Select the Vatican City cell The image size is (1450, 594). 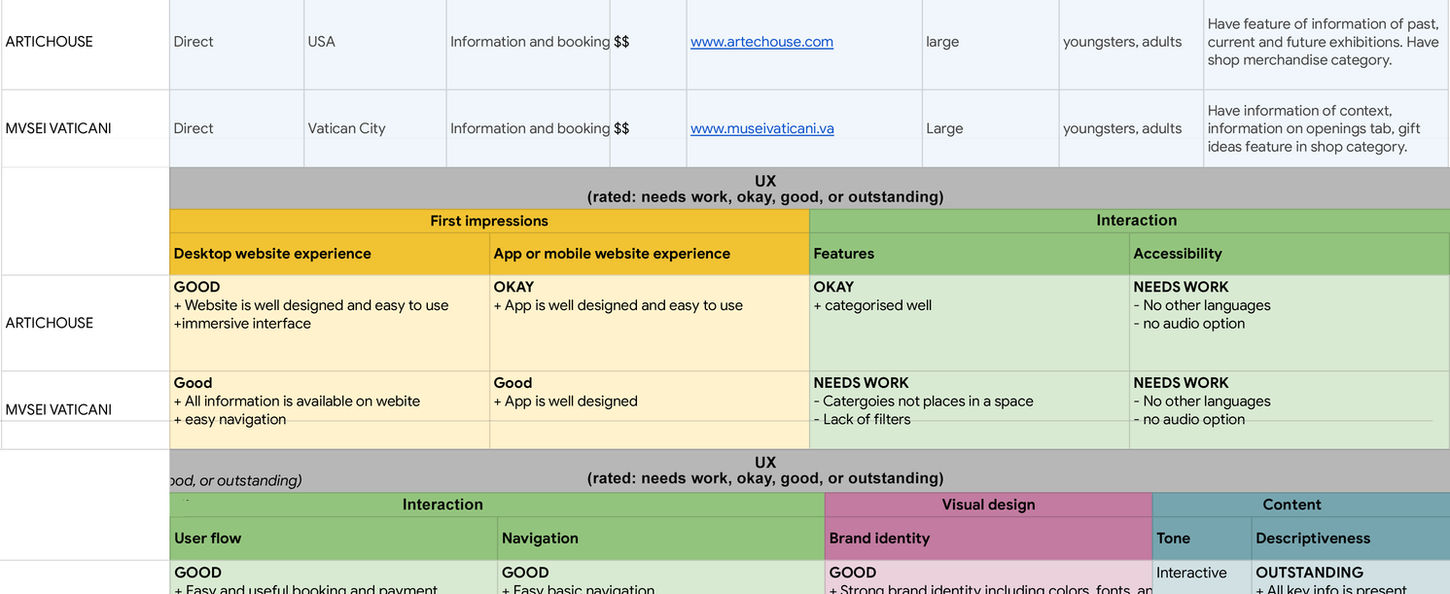[375, 128]
